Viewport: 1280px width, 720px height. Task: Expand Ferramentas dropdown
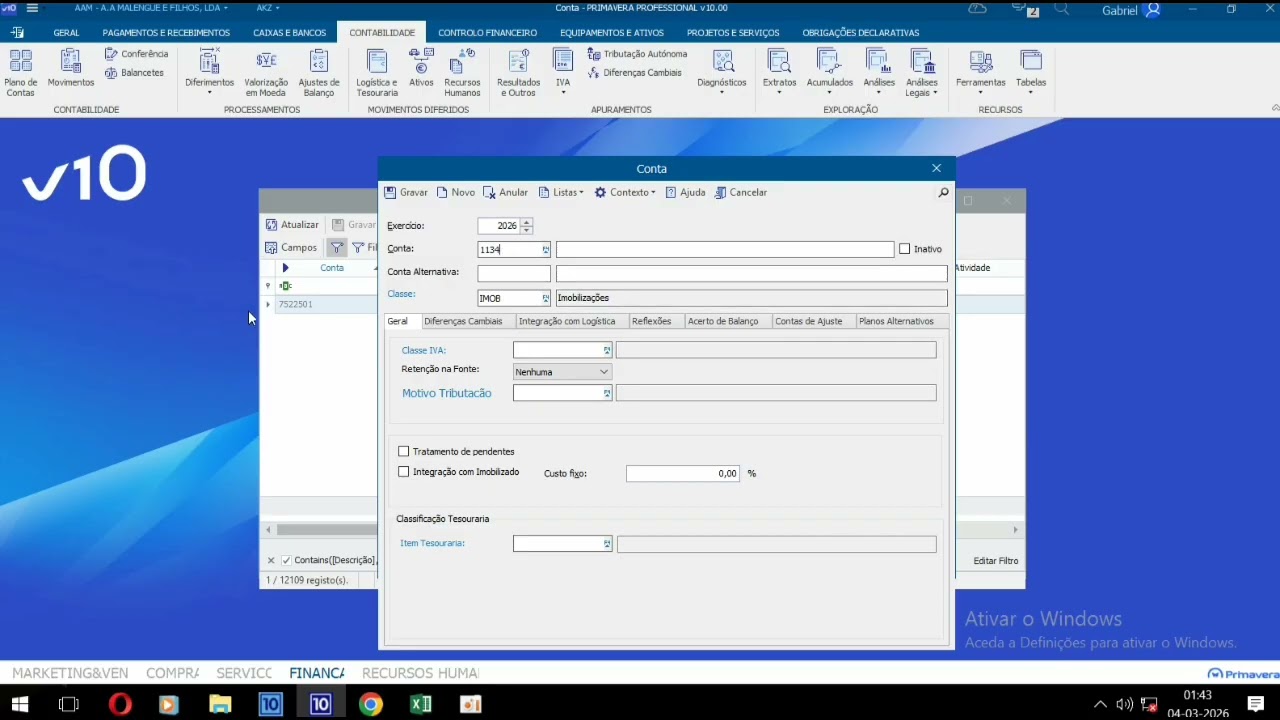click(x=980, y=93)
